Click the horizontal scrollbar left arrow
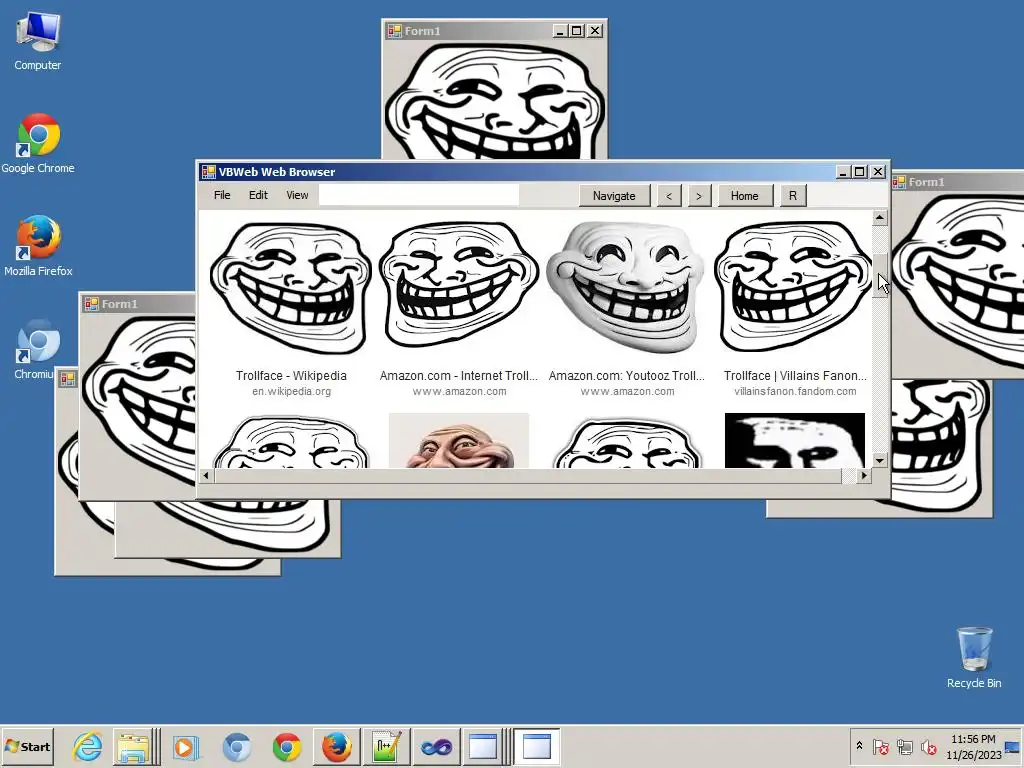Image resolution: width=1024 pixels, height=768 pixels. coord(206,475)
